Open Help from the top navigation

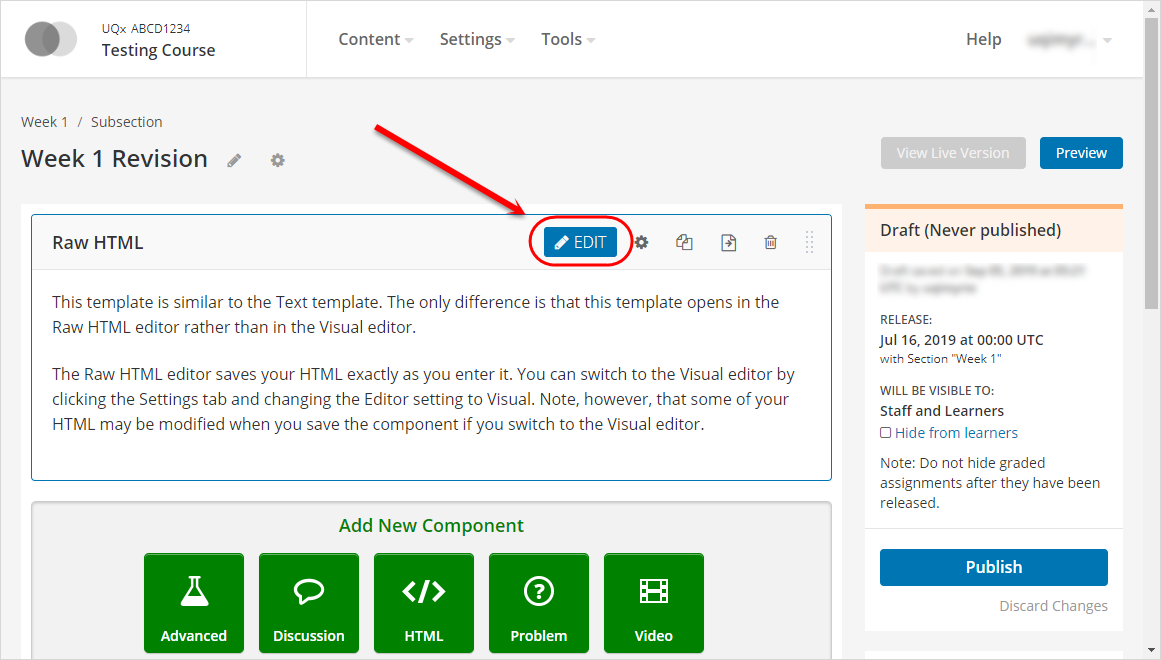pyautogui.click(x=983, y=39)
